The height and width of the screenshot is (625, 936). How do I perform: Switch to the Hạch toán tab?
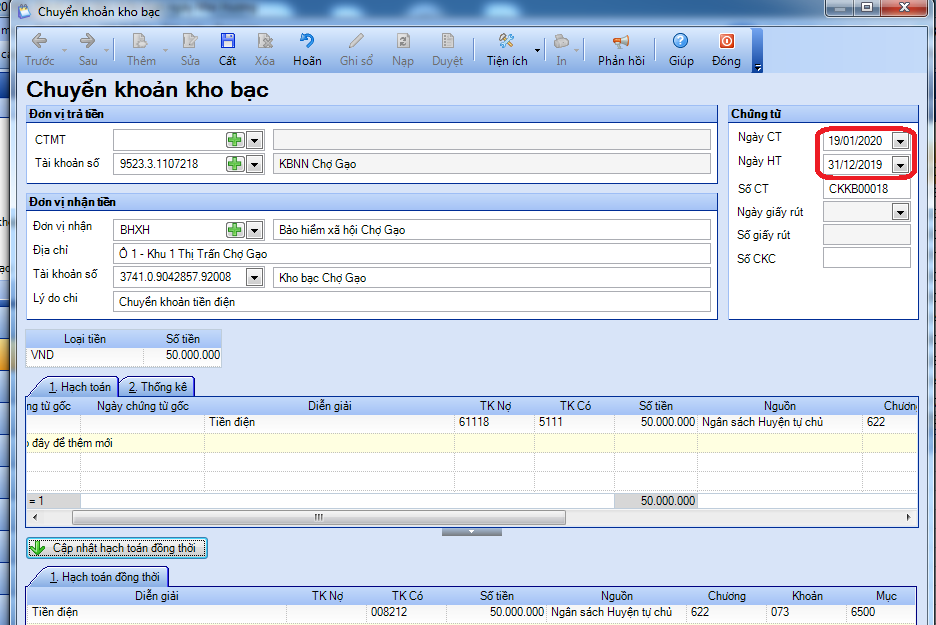pos(79,387)
